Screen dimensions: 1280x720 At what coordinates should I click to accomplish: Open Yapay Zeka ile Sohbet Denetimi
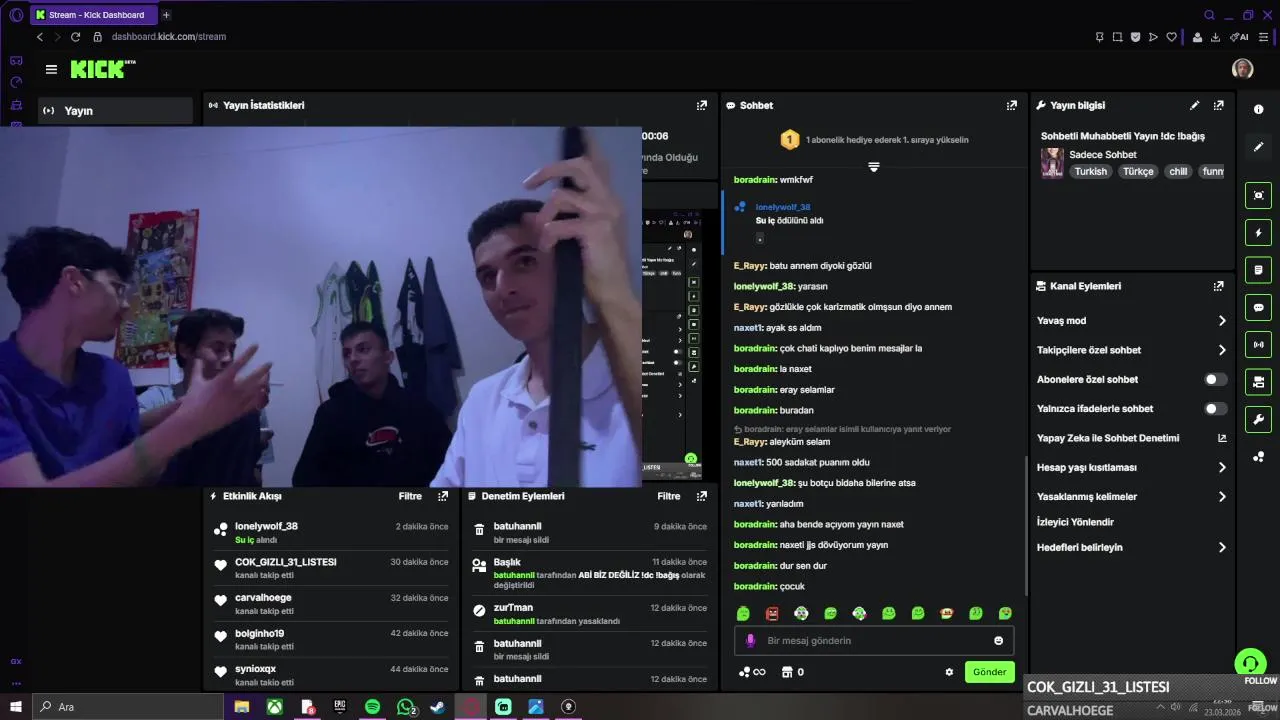(1108, 438)
